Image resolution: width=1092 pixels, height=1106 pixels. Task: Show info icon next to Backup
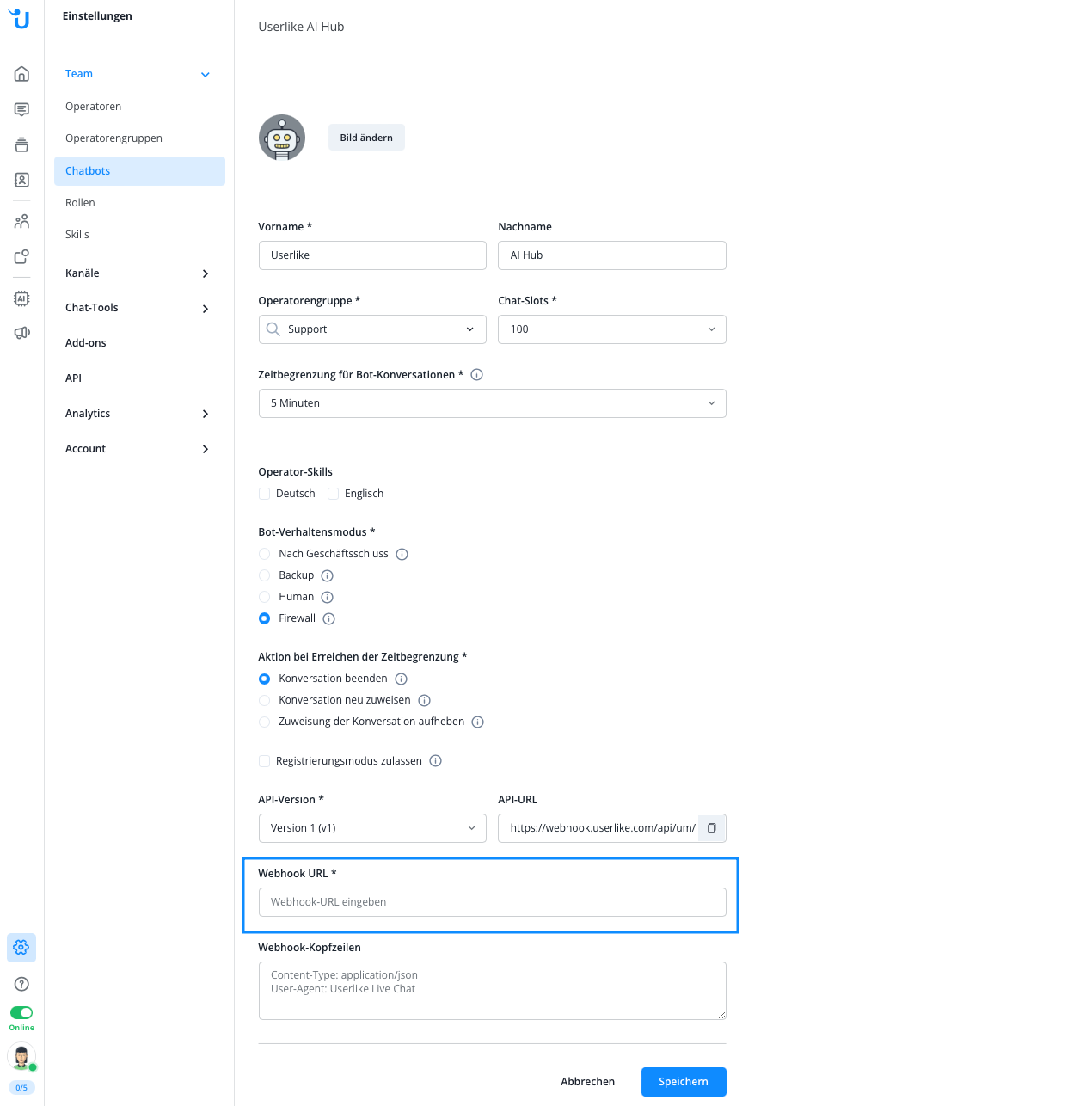tap(328, 576)
